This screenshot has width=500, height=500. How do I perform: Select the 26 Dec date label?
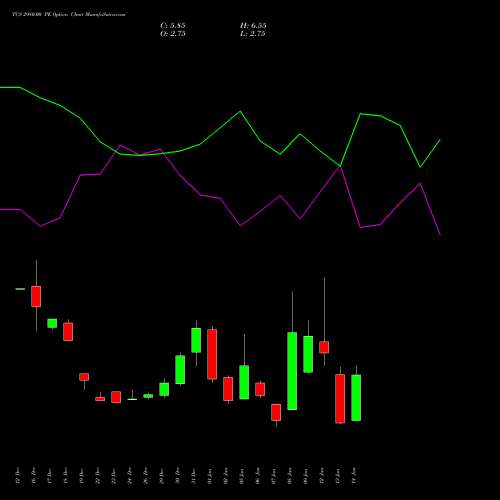pyautogui.click(x=146, y=475)
